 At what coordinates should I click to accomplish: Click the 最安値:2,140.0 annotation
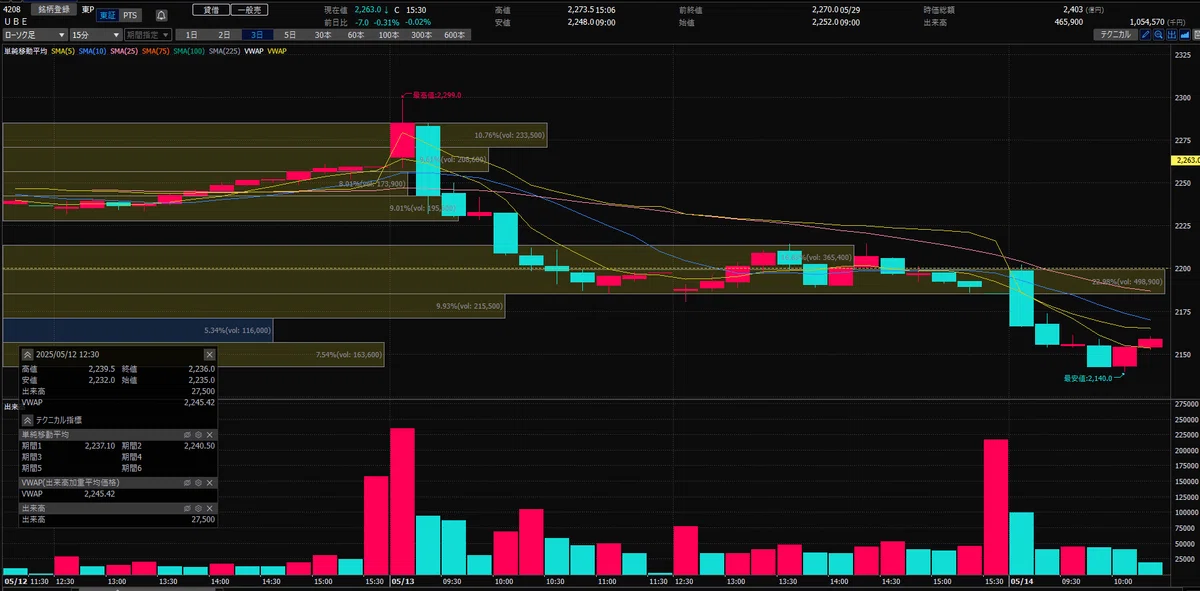coord(1086,378)
